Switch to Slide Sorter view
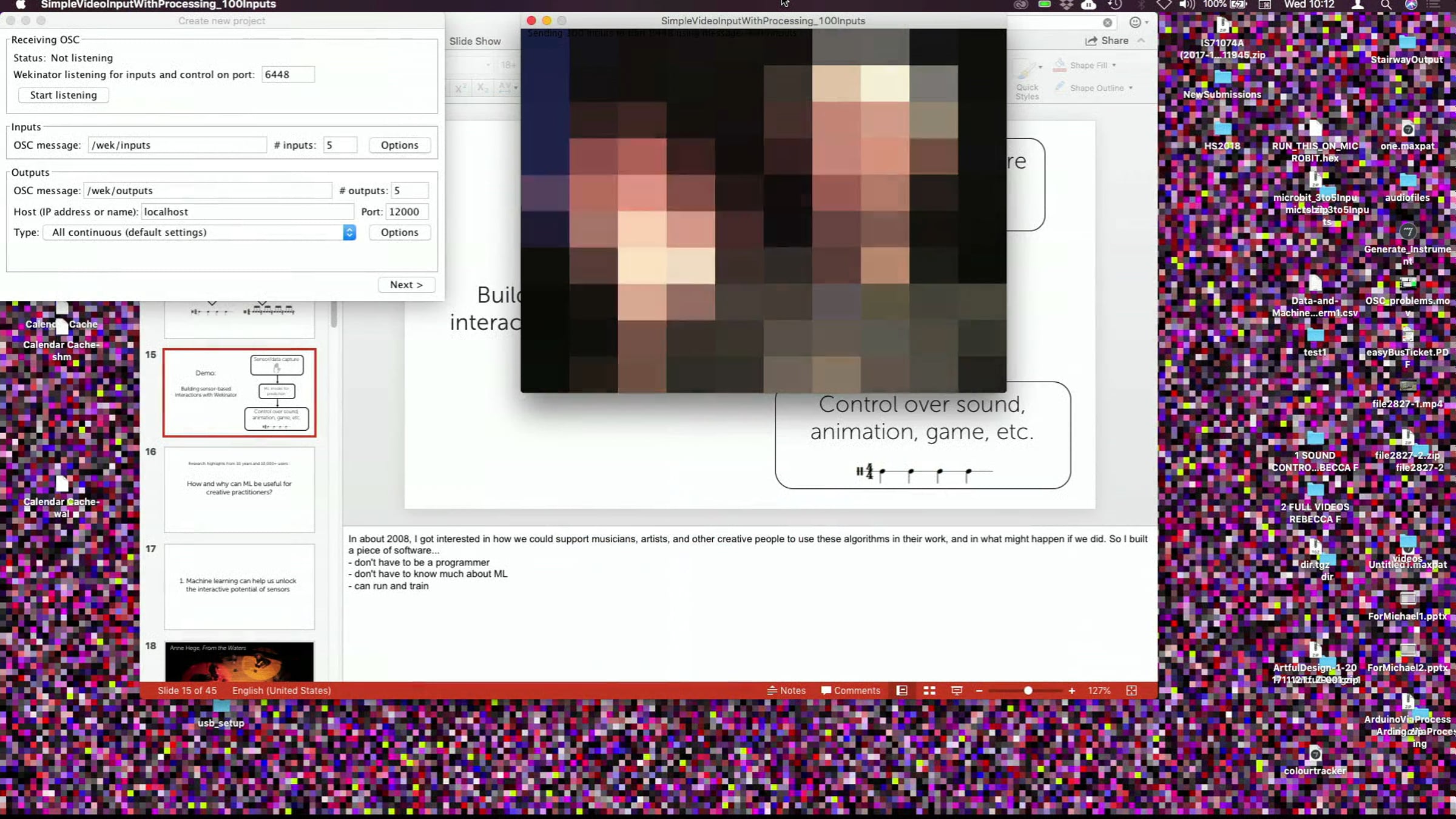This screenshot has height=819, width=1456. click(x=929, y=690)
